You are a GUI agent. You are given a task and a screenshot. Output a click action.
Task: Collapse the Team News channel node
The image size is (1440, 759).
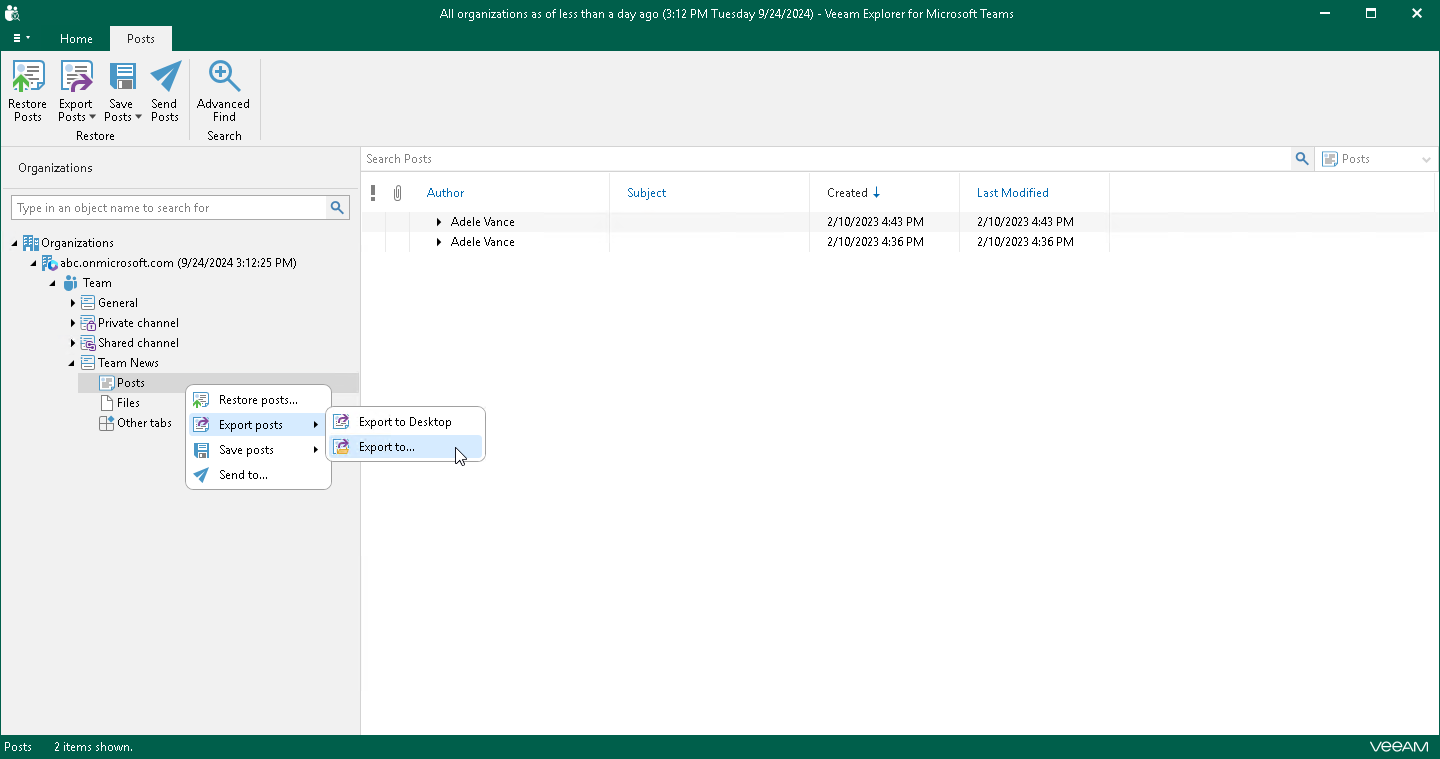72,363
